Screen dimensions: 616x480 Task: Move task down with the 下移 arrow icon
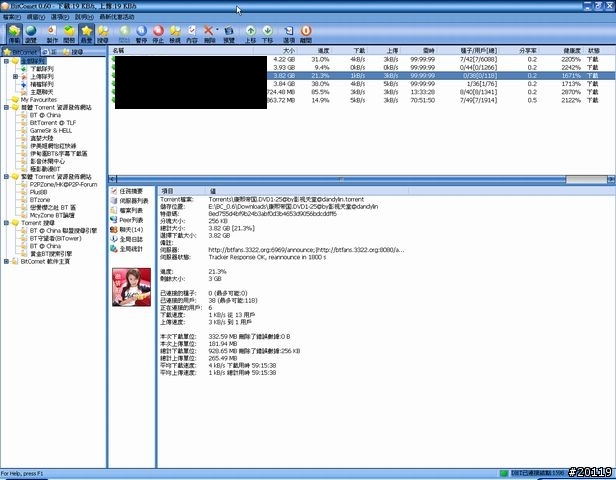(x=267, y=34)
